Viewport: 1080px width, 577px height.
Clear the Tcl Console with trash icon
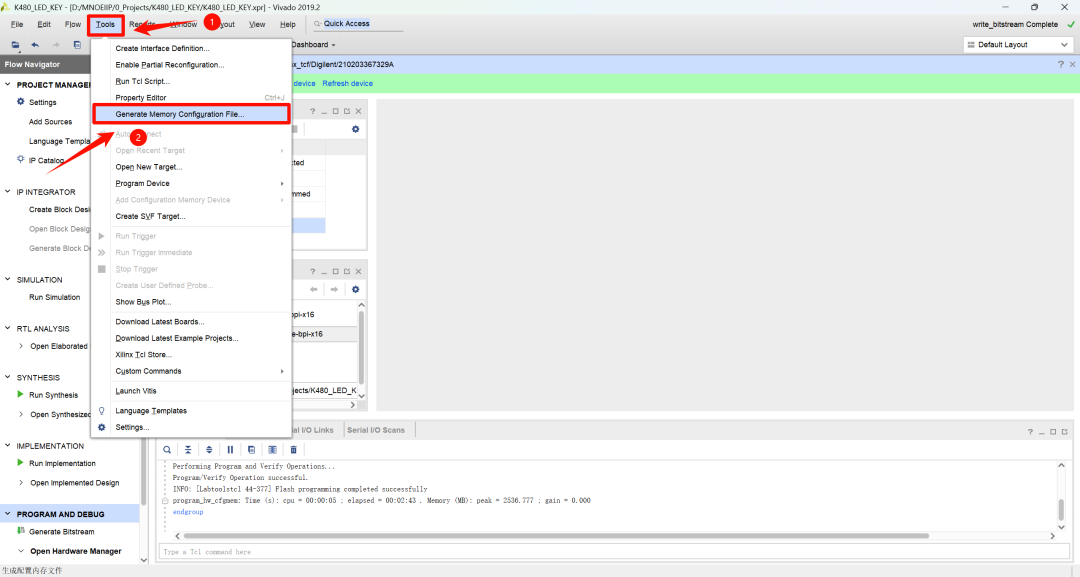293,449
